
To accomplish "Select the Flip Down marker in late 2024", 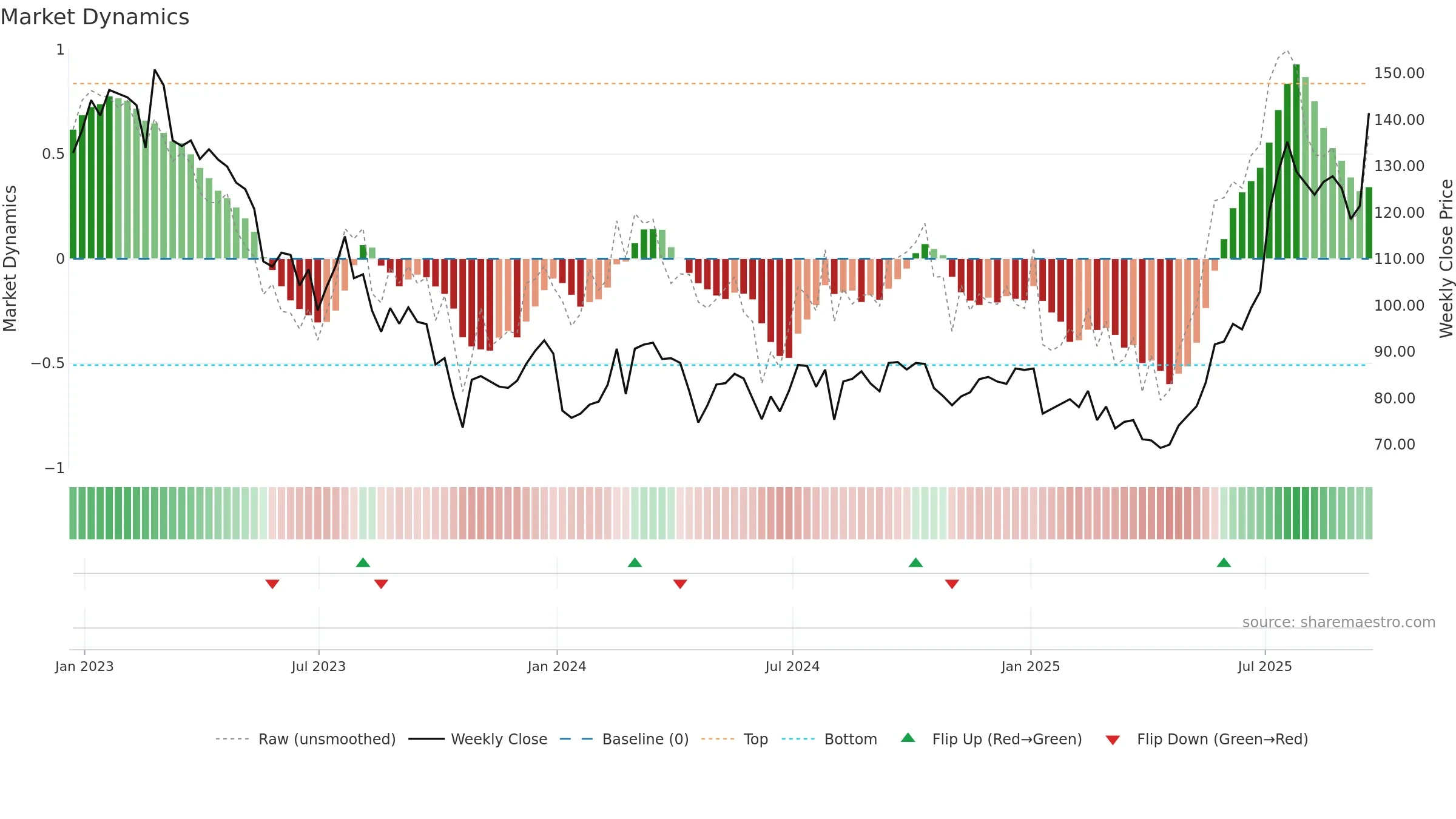I will [x=952, y=584].
